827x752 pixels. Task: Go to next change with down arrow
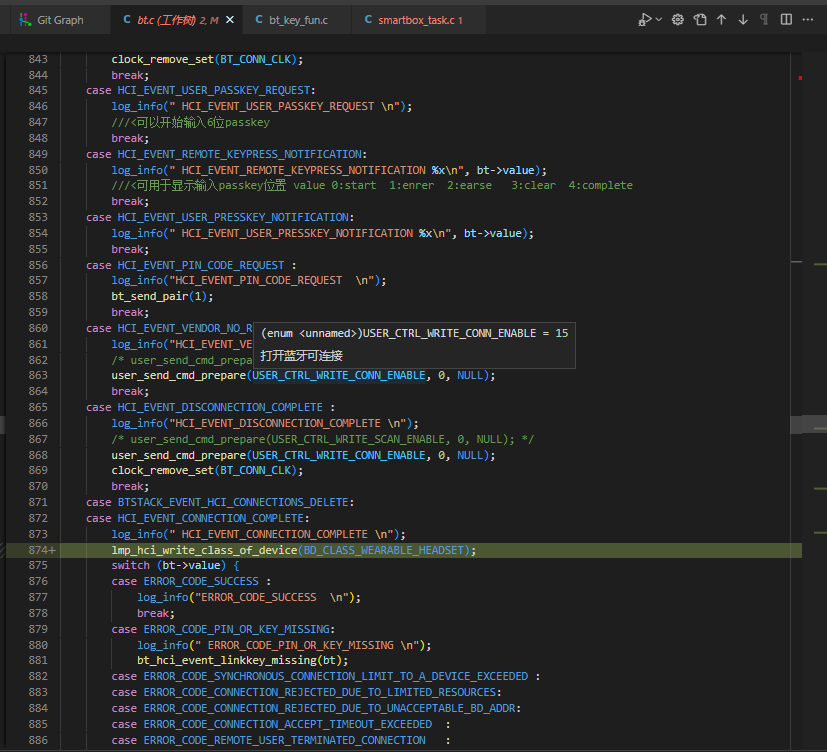[x=743, y=20]
